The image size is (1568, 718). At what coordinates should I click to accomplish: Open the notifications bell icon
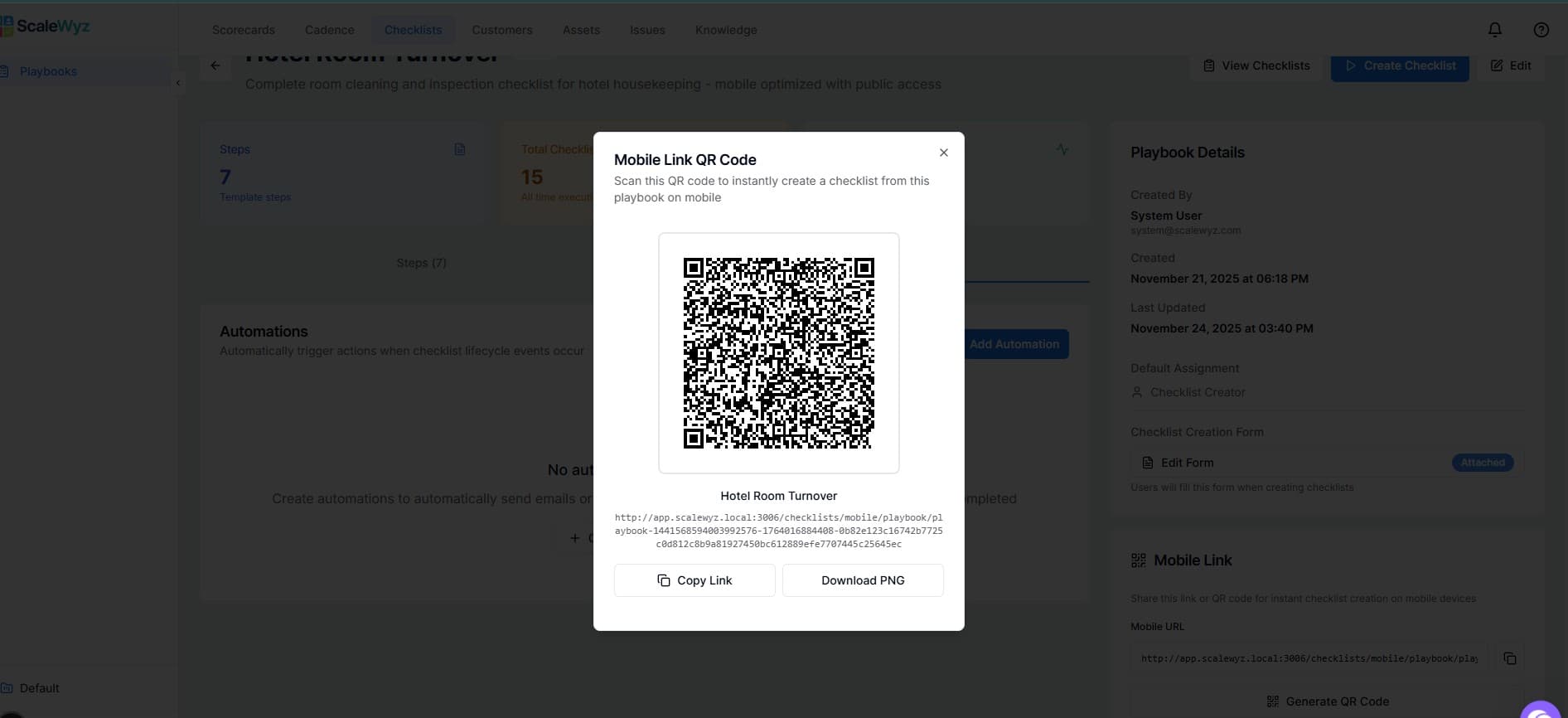[1495, 30]
